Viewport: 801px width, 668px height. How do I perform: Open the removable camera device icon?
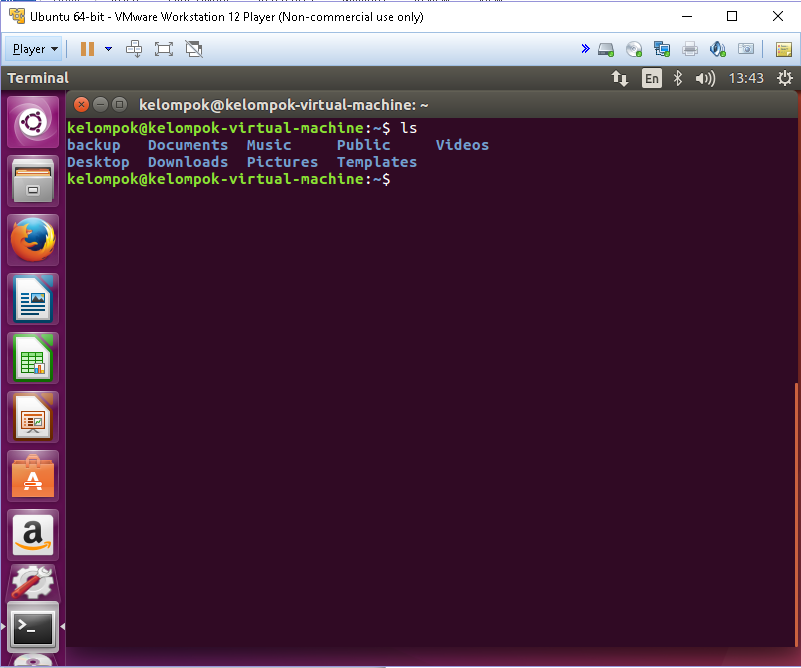(x=746, y=49)
